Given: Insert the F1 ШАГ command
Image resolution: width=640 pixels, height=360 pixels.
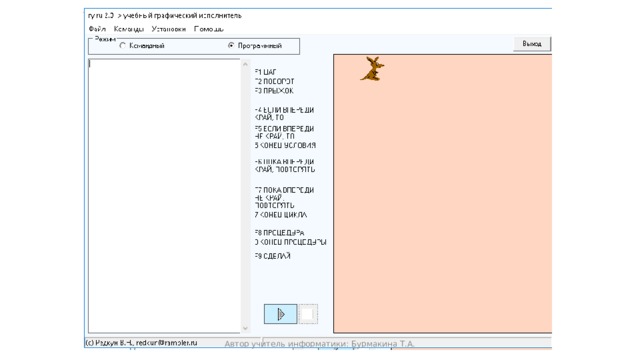Looking at the screenshot, I should click(x=266, y=72).
